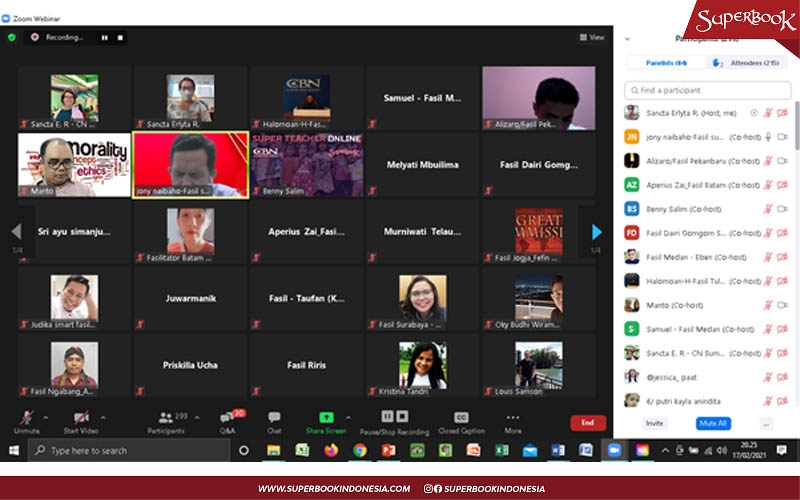Select the Melyati Mbuilima tile
The width and height of the screenshot is (800, 500).
422,165
